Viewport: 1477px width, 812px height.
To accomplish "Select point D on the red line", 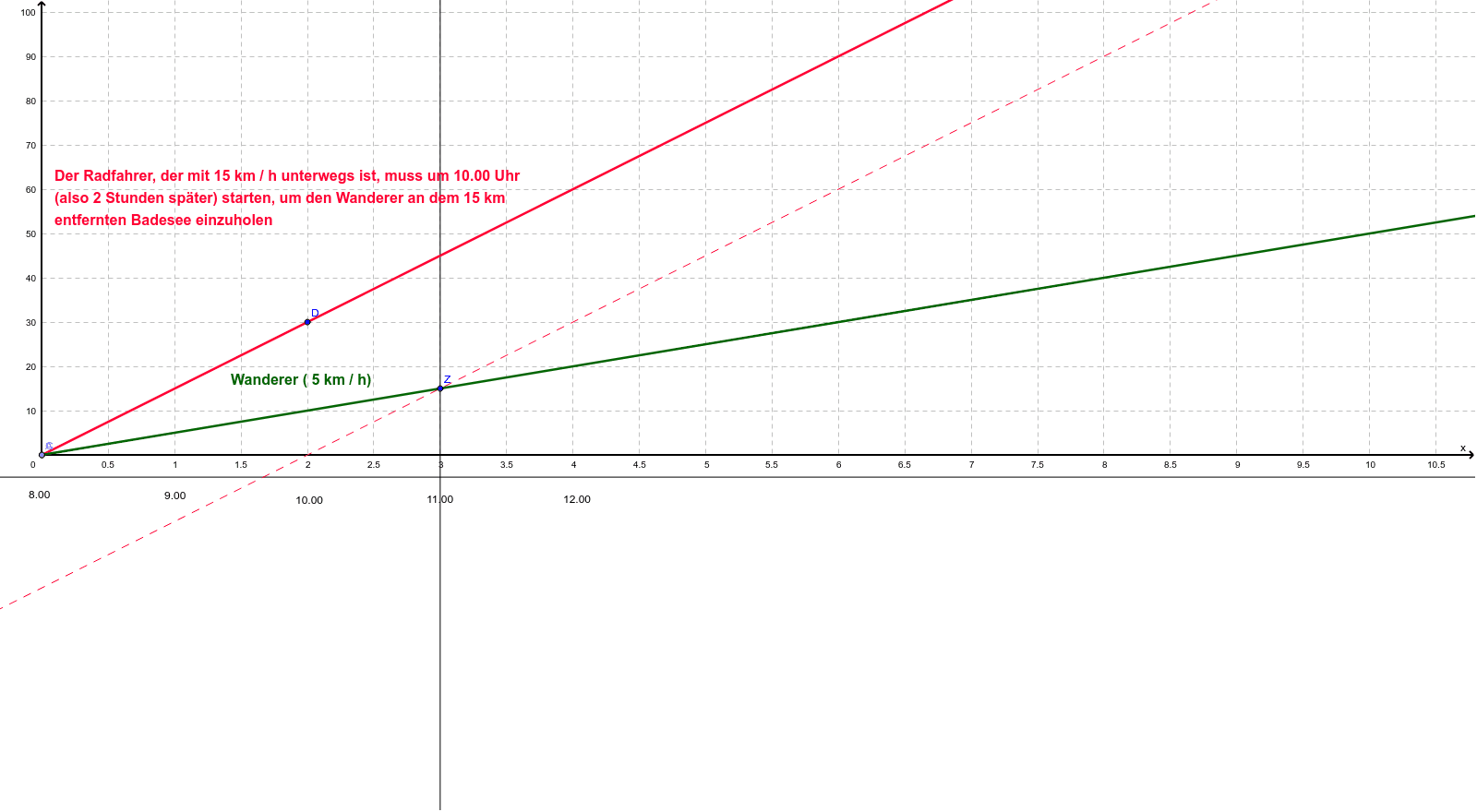I will tap(307, 322).
